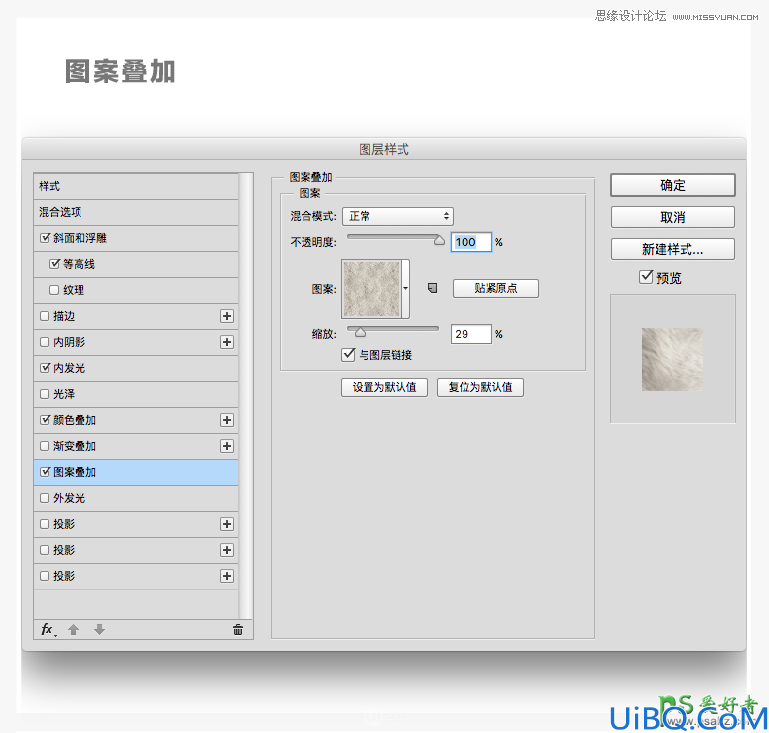Click 设置为默认值 (Make Default) button
The image size is (769, 733).
384,387
